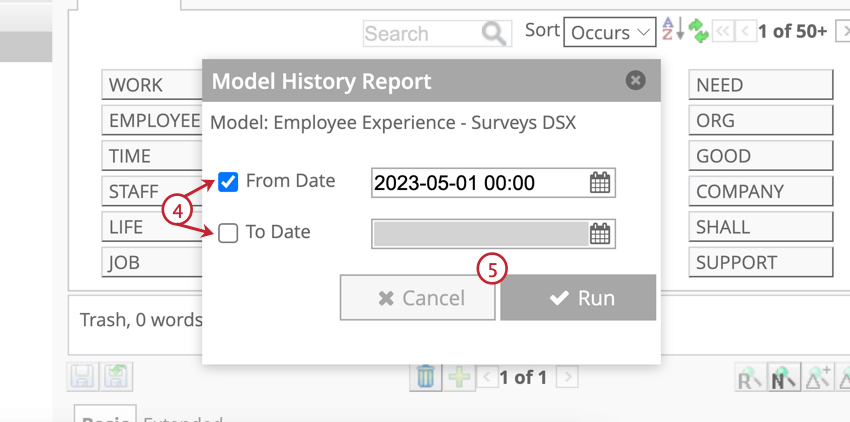Image resolution: width=850 pixels, height=422 pixels.
Task: Click the save disk icon
Action: [x=83, y=377]
